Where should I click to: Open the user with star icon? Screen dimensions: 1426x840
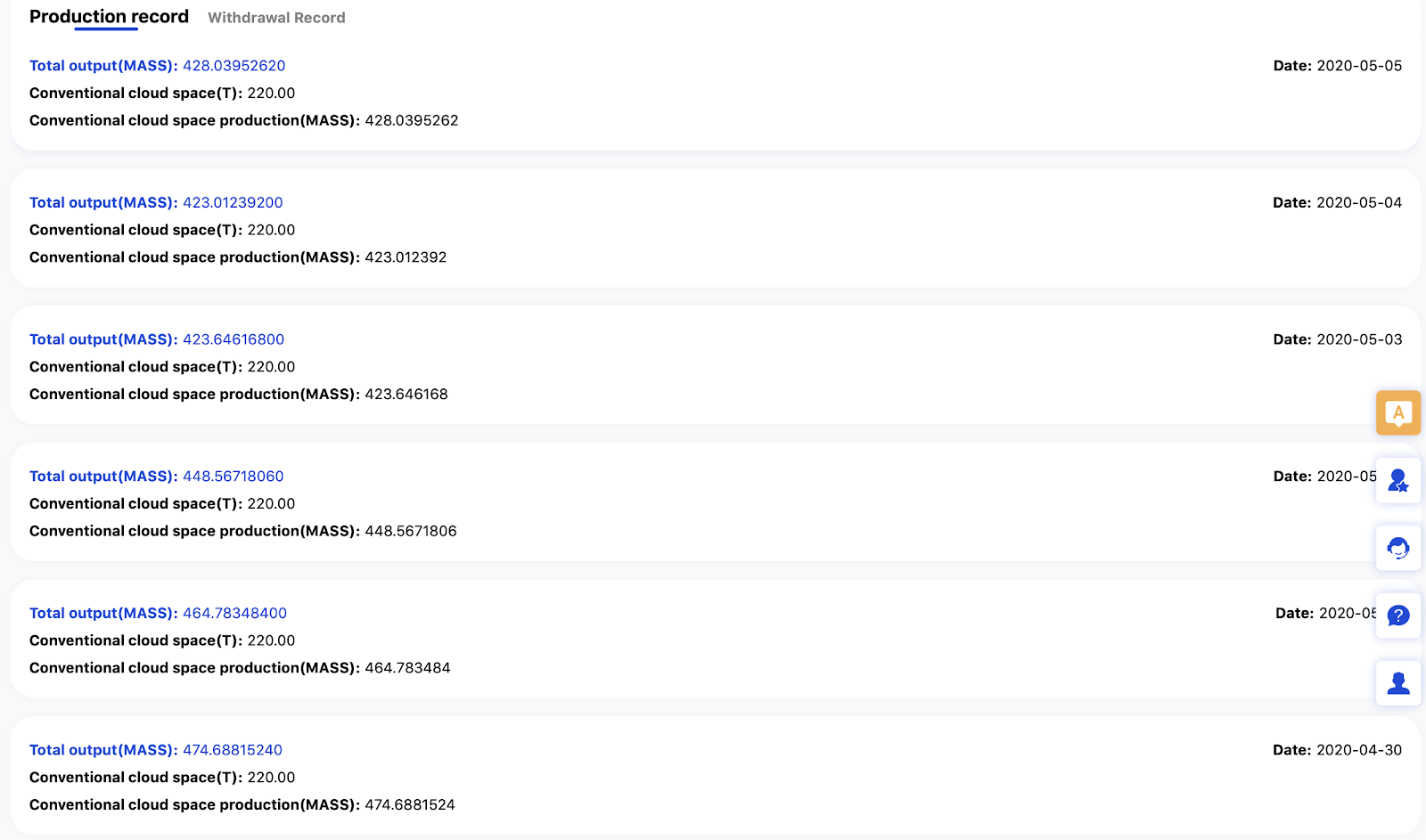tap(1397, 481)
